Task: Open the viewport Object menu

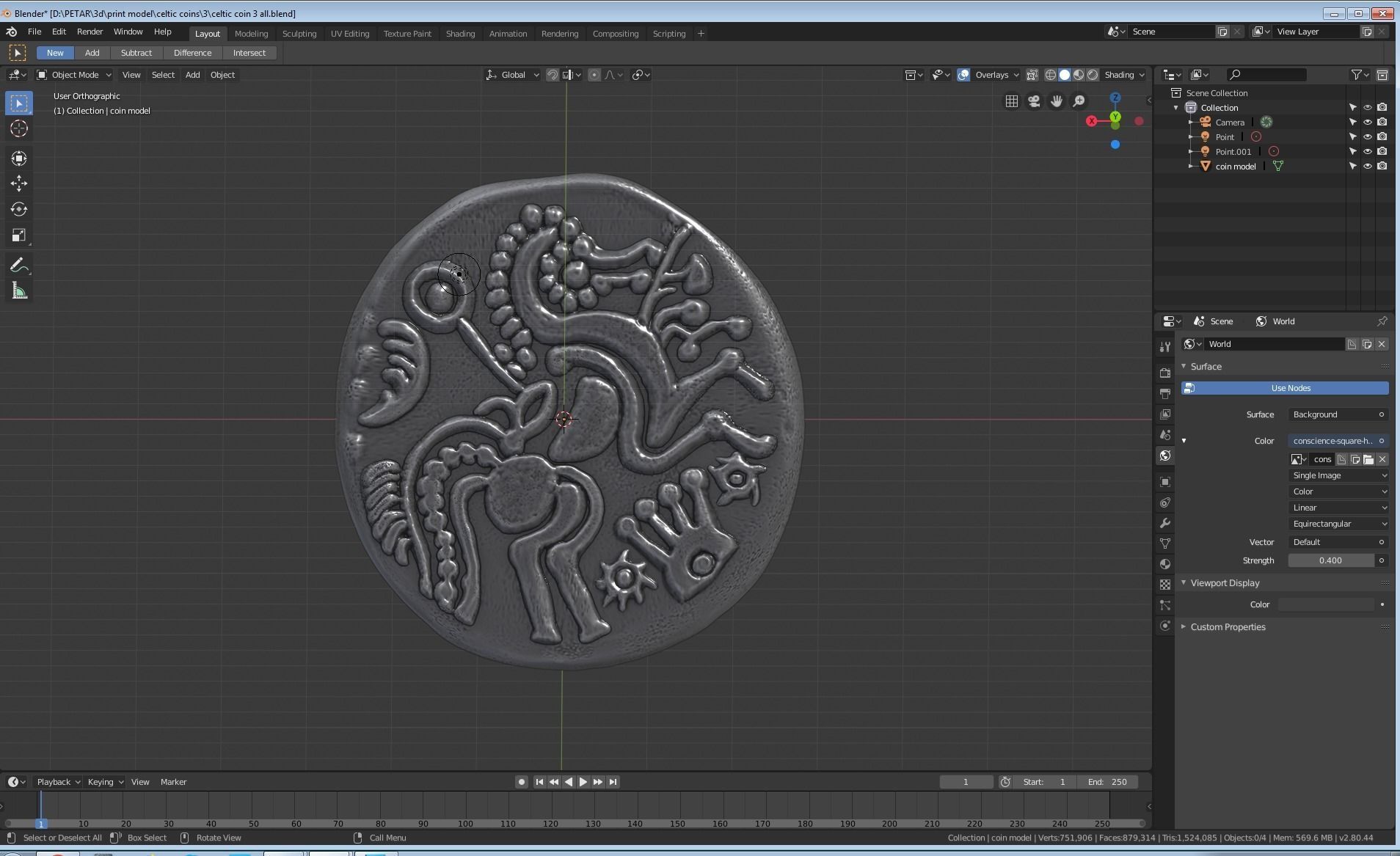Action: pyautogui.click(x=222, y=75)
